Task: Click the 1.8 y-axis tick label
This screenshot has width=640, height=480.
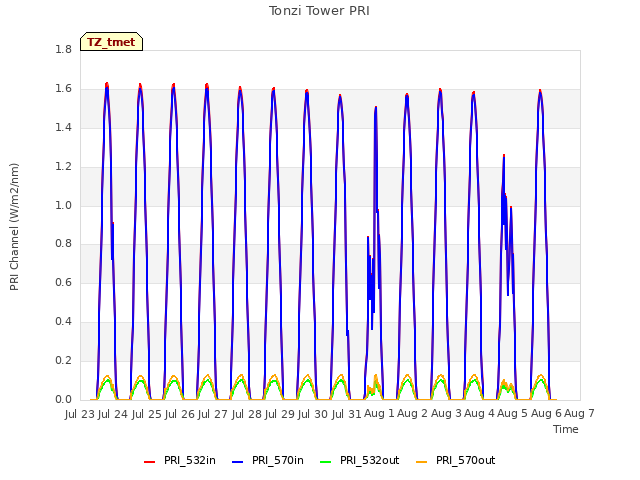Action: [63, 49]
